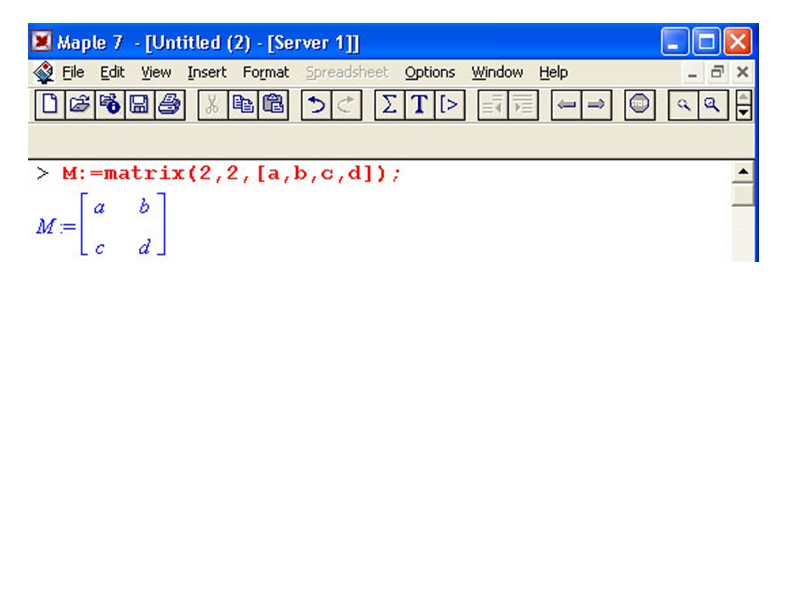
Task: Minimize the inner worksheet document
Action: [692, 73]
